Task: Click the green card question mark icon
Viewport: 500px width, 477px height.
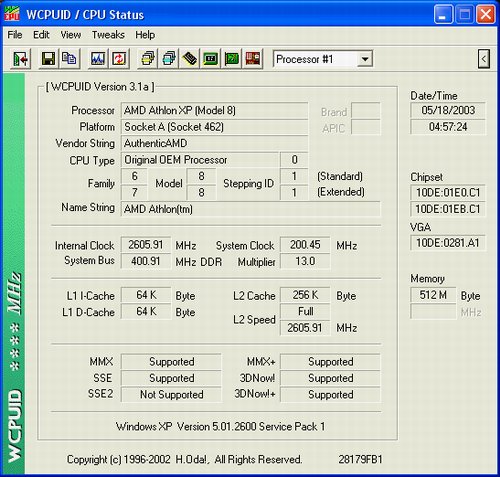Action: 232,59
